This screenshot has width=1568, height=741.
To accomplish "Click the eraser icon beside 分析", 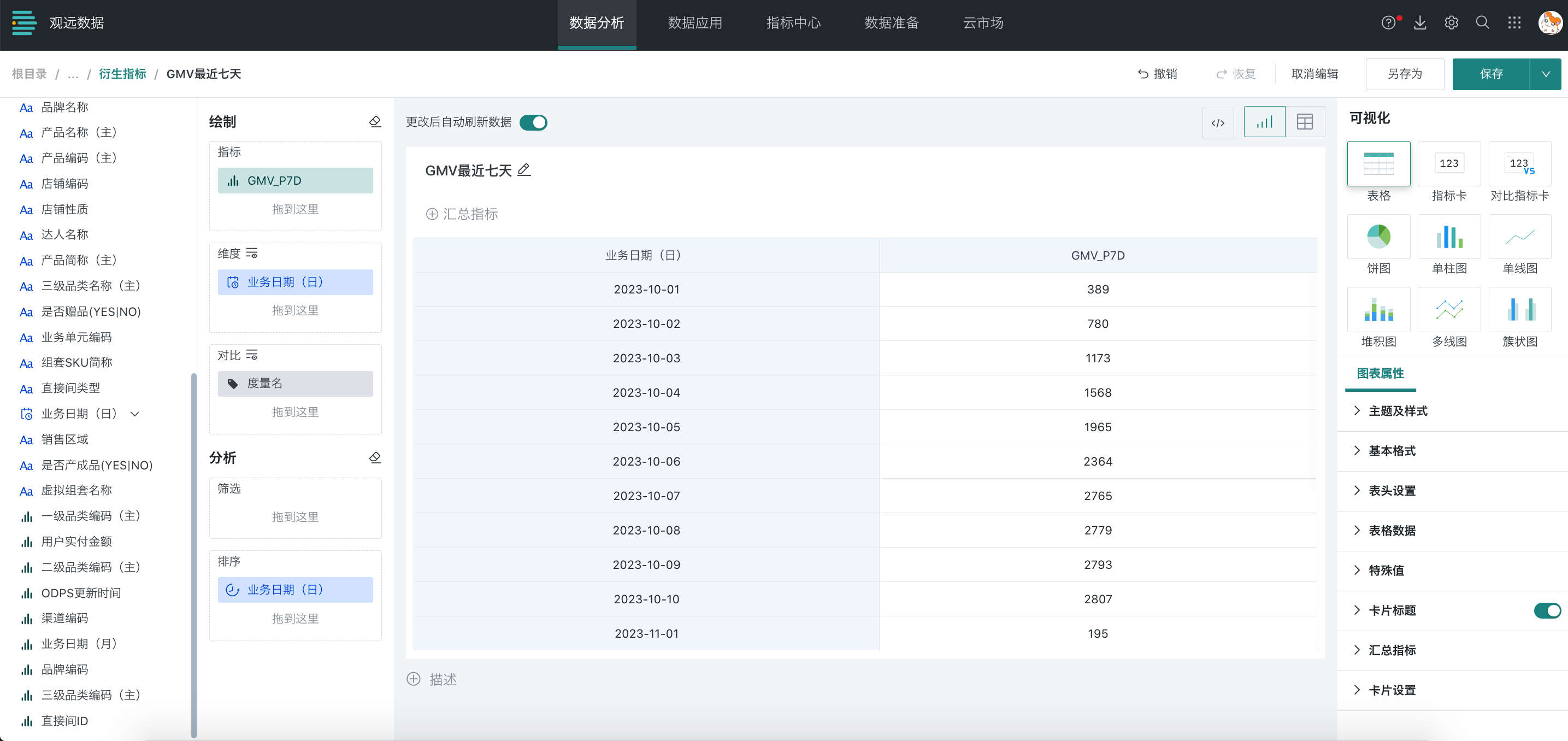I will [x=375, y=457].
